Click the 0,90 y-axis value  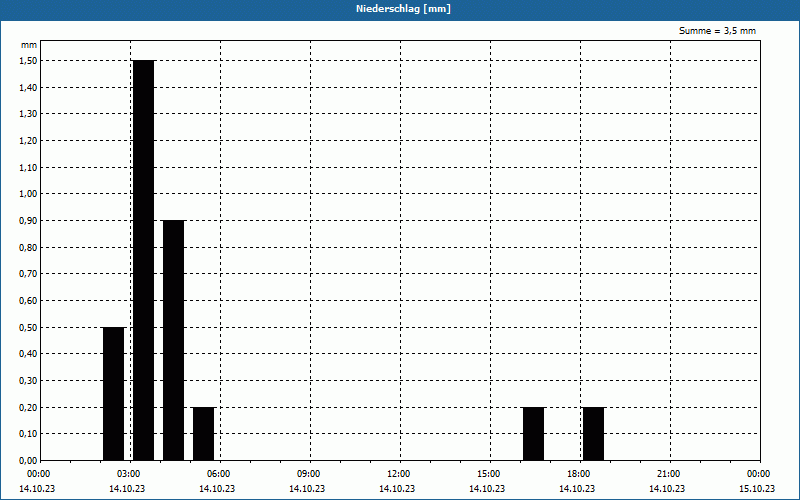tap(28, 220)
